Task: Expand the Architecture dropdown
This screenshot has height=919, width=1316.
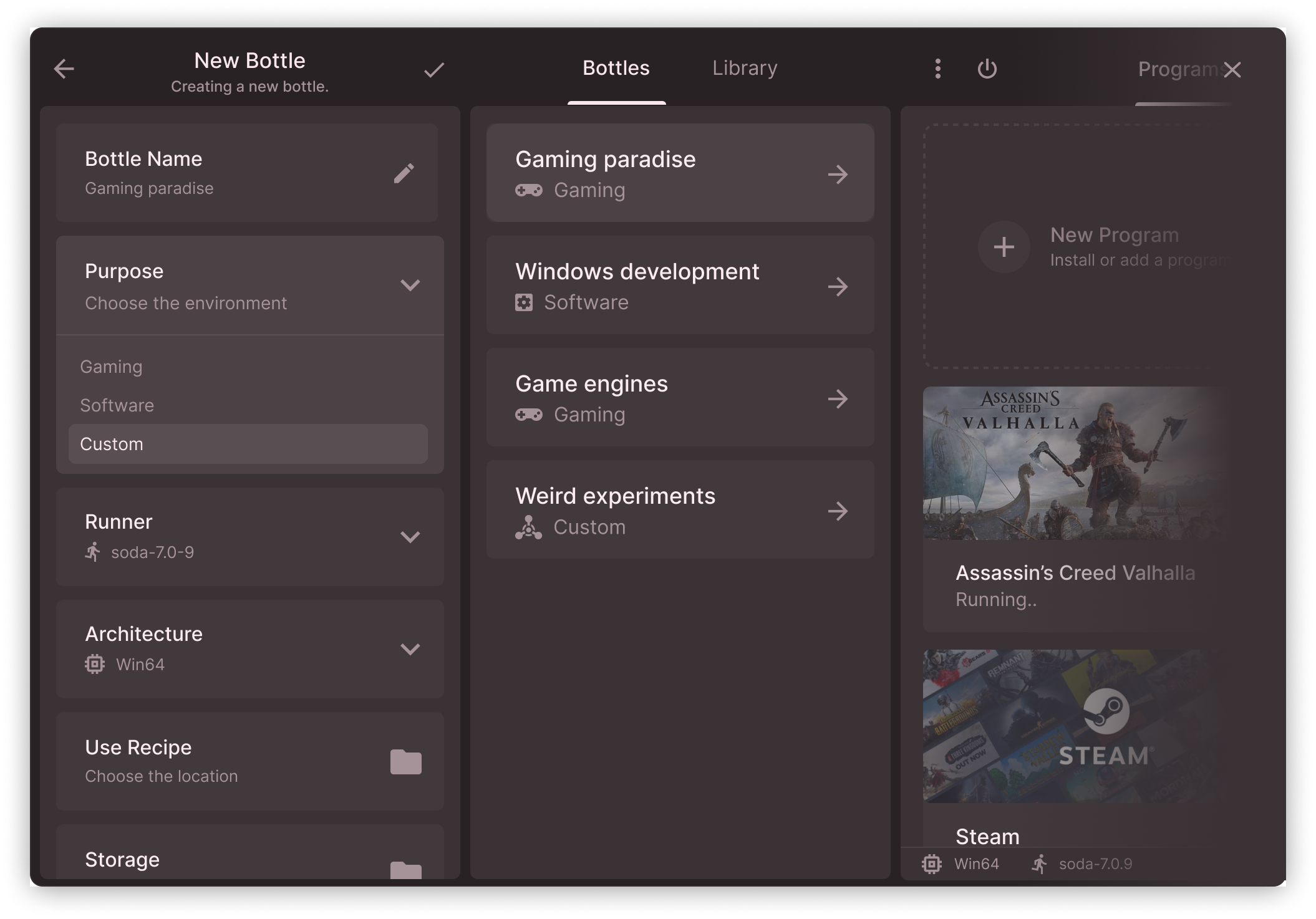Action: coord(410,649)
